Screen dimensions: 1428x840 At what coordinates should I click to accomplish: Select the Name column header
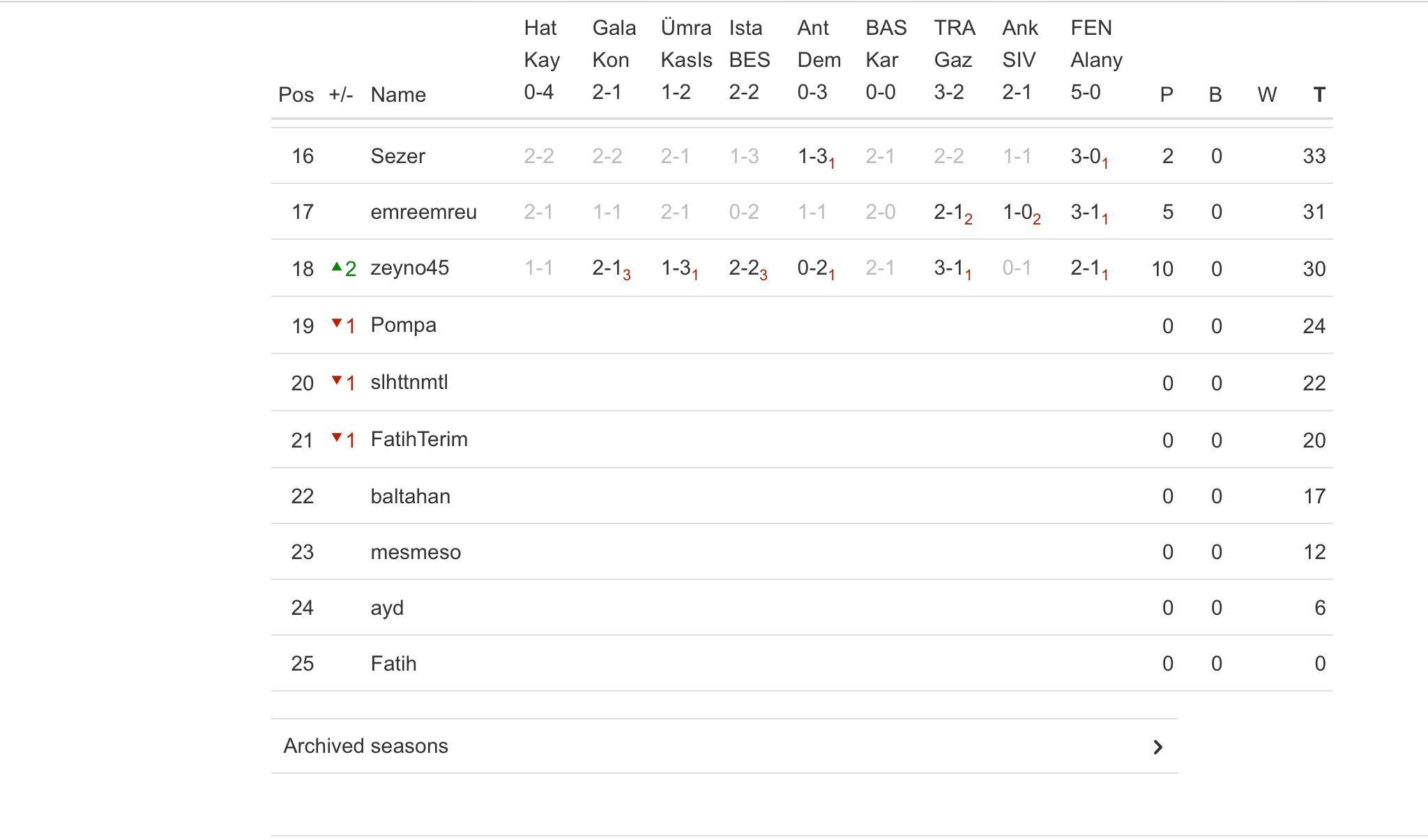click(x=397, y=94)
